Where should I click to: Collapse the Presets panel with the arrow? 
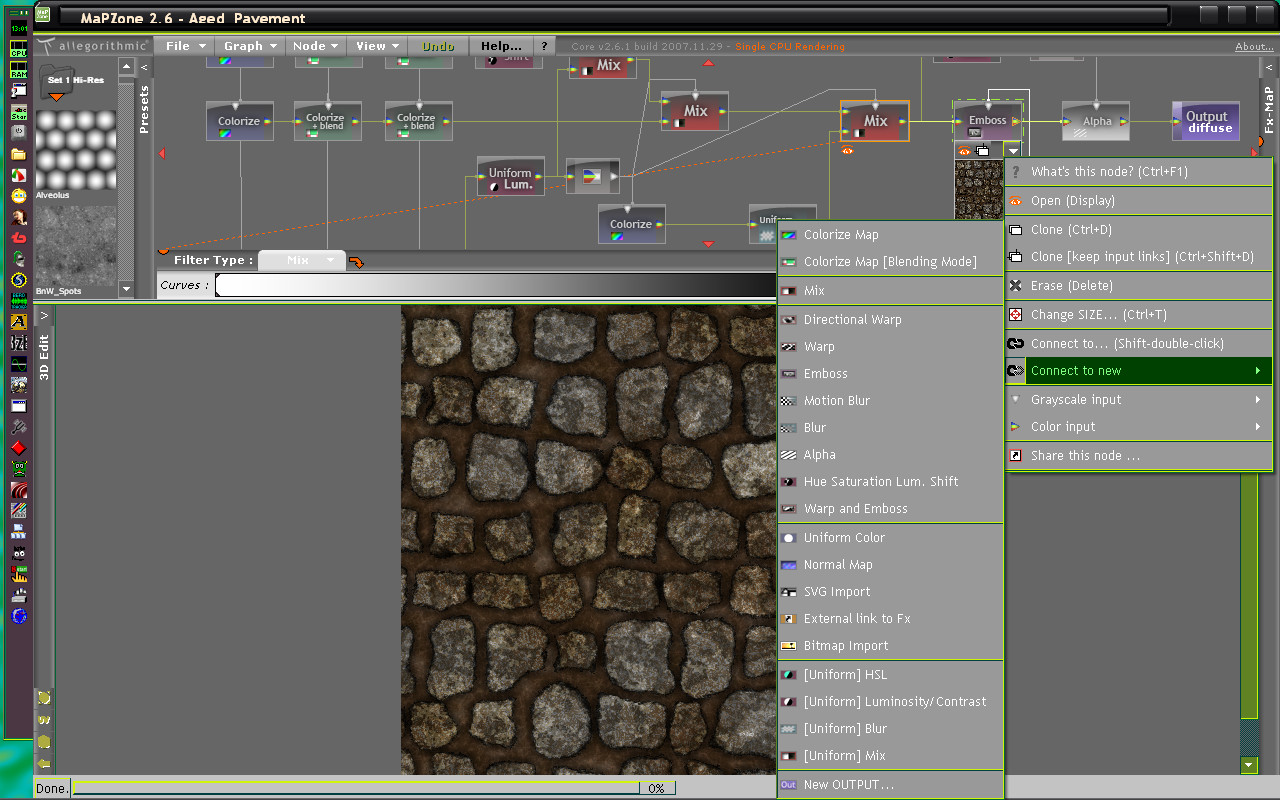point(145,68)
